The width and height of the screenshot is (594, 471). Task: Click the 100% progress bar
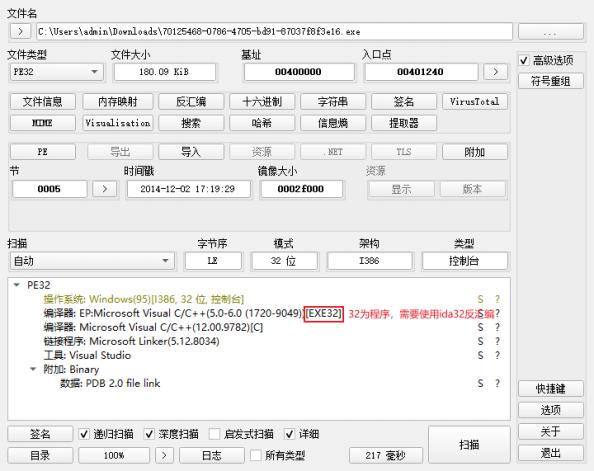(114, 455)
